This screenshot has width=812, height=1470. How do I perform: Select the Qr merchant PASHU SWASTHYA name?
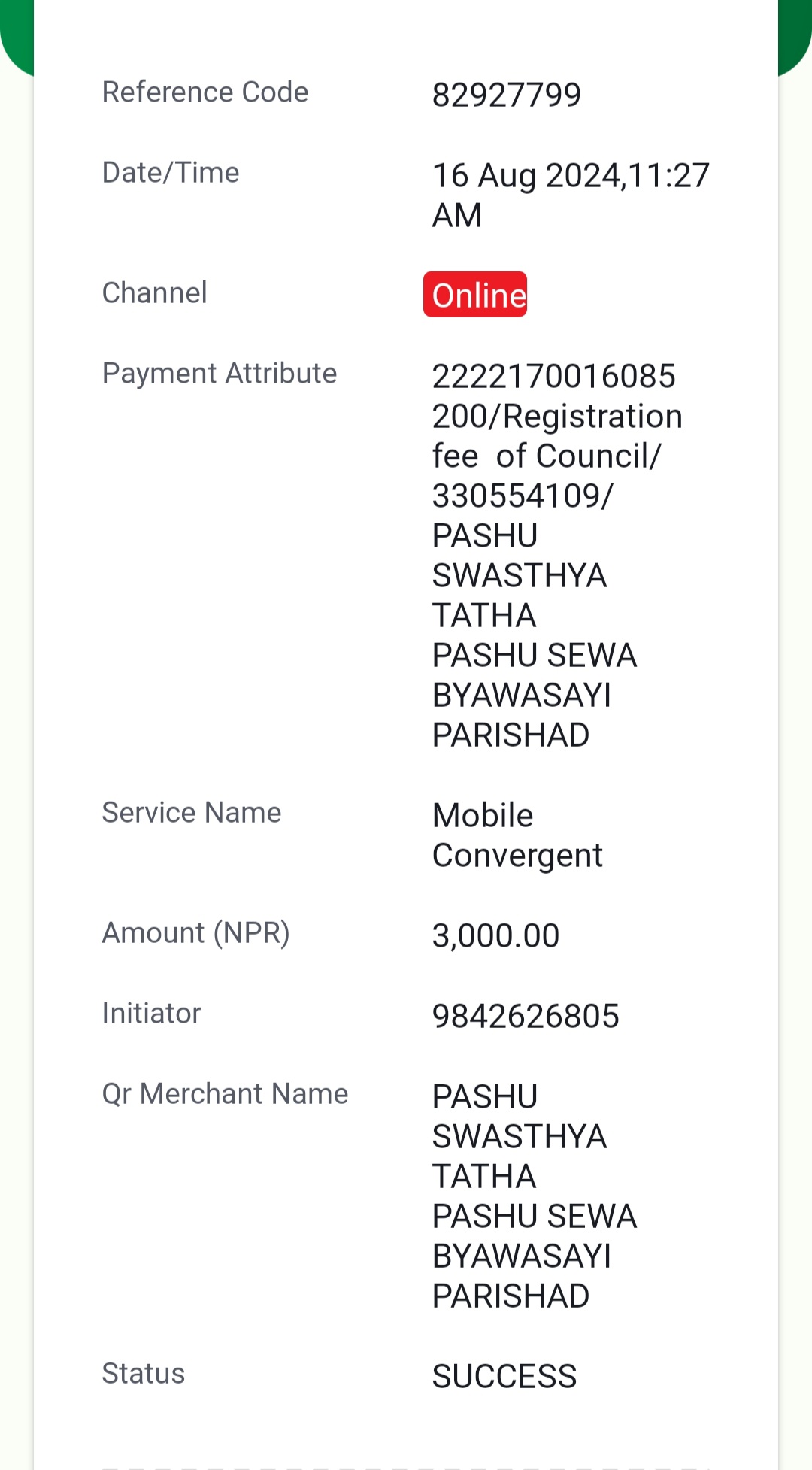[x=535, y=1196]
